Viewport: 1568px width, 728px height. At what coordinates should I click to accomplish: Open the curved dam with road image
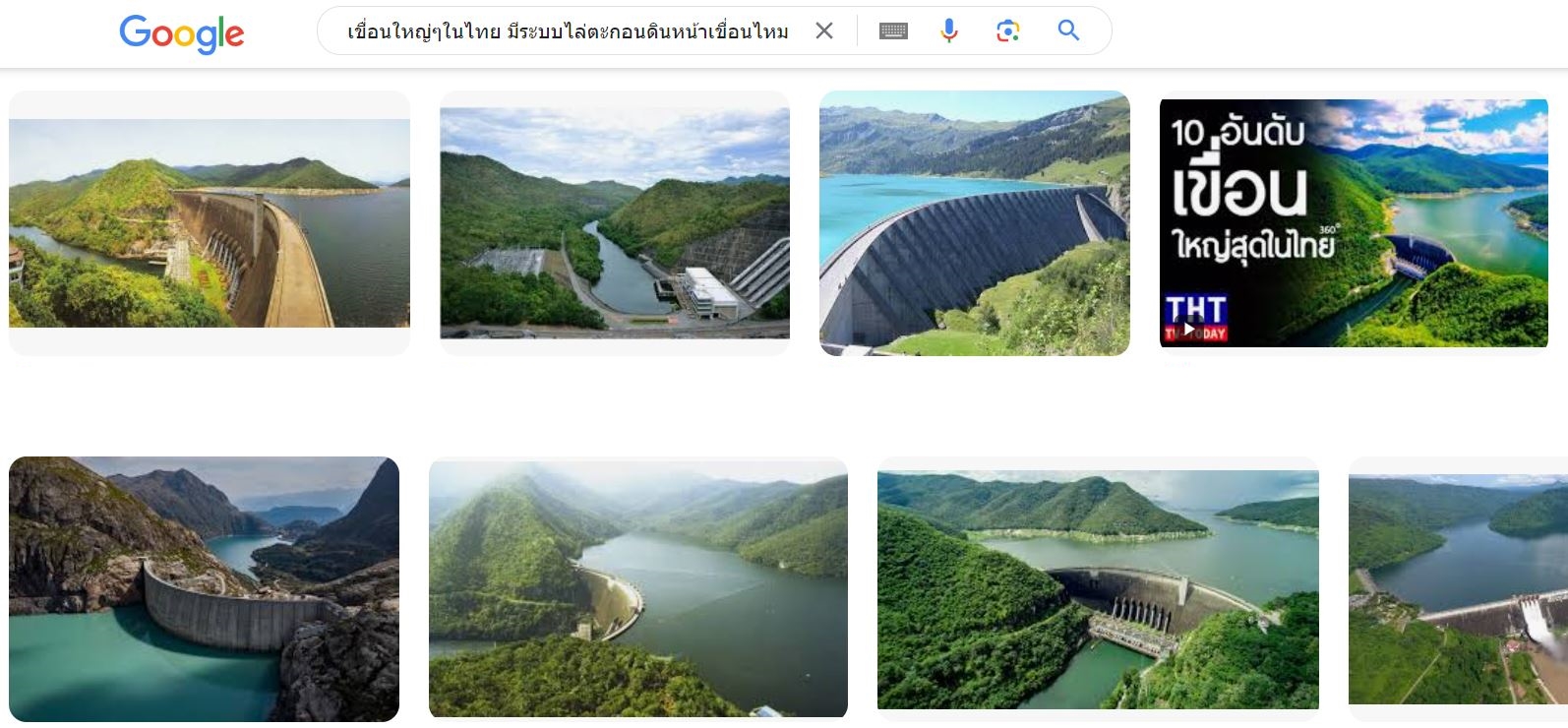click(x=210, y=223)
